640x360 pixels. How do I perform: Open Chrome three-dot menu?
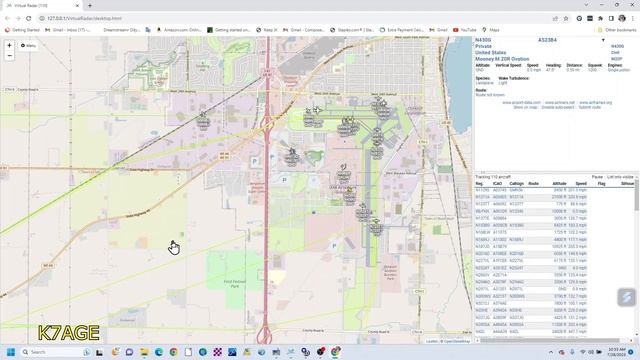pyautogui.click(x=633, y=18)
